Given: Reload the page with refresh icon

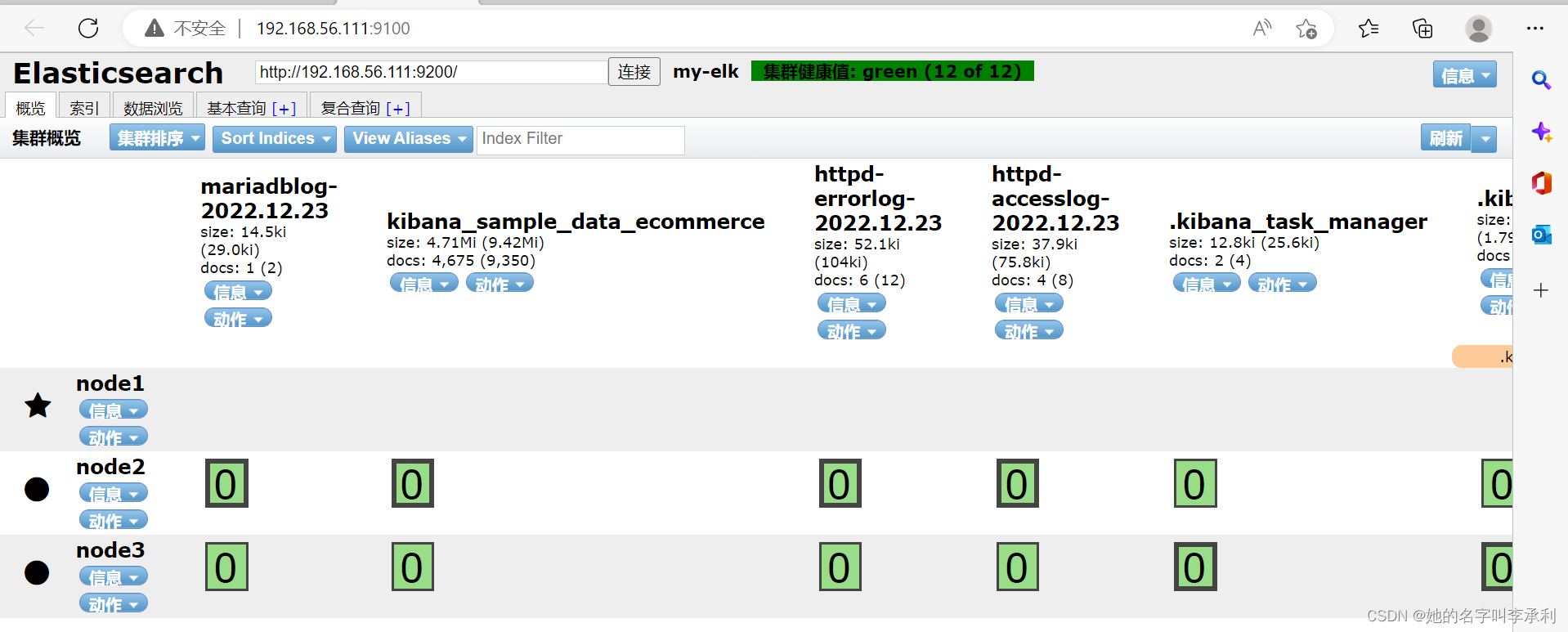Looking at the screenshot, I should pos(88,29).
